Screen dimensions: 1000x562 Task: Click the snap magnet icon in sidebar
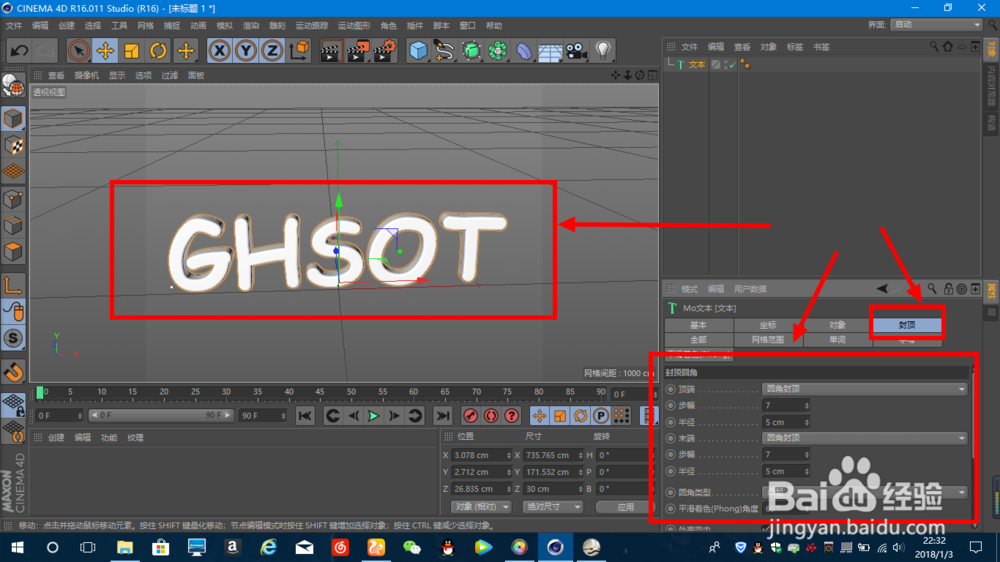[13, 371]
